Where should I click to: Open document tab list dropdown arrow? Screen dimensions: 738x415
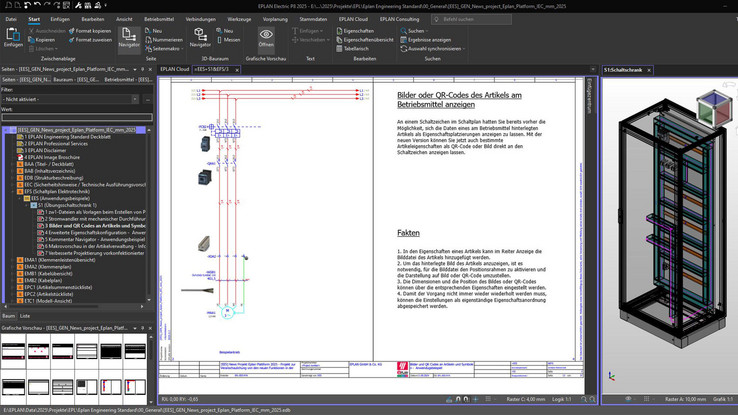[x=593, y=70]
